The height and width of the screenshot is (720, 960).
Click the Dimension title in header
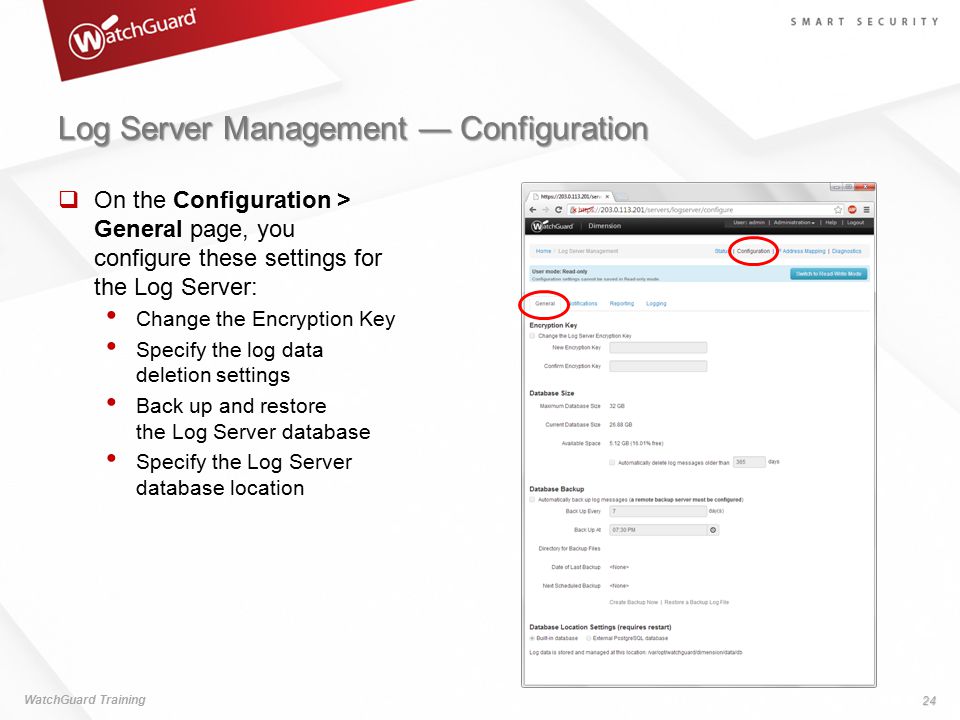[604, 226]
